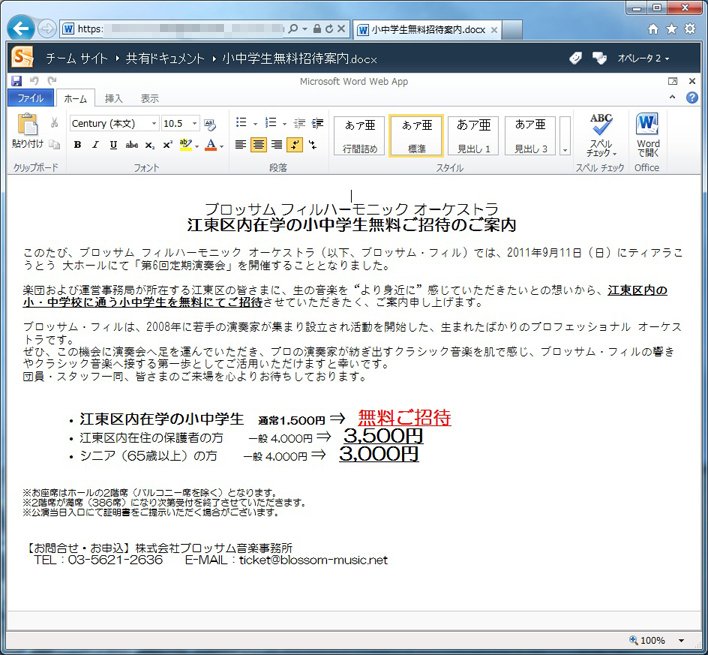Open the ファイル tab

(30, 98)
